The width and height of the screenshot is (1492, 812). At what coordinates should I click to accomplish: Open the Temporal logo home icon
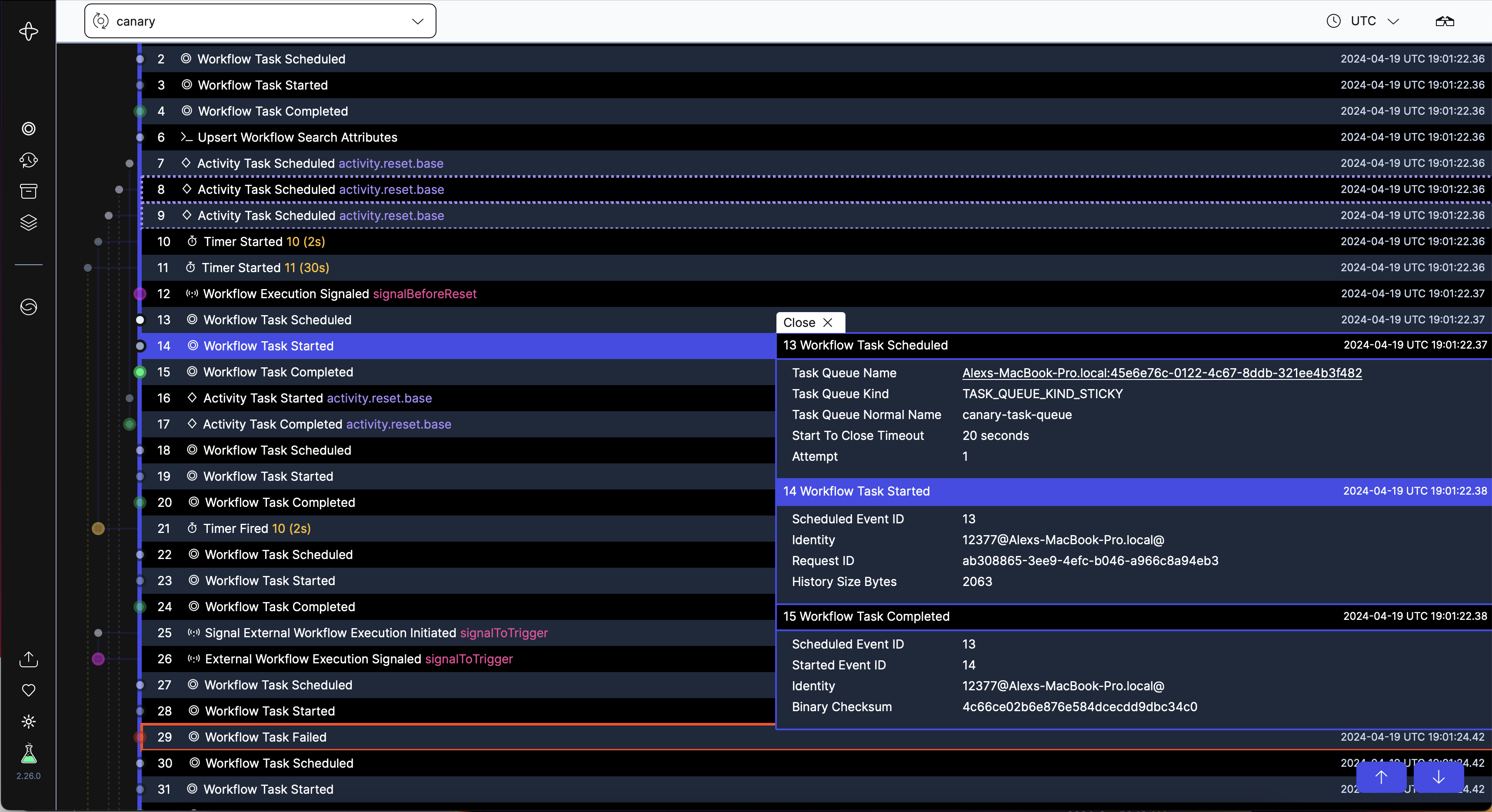pos(28,31)
